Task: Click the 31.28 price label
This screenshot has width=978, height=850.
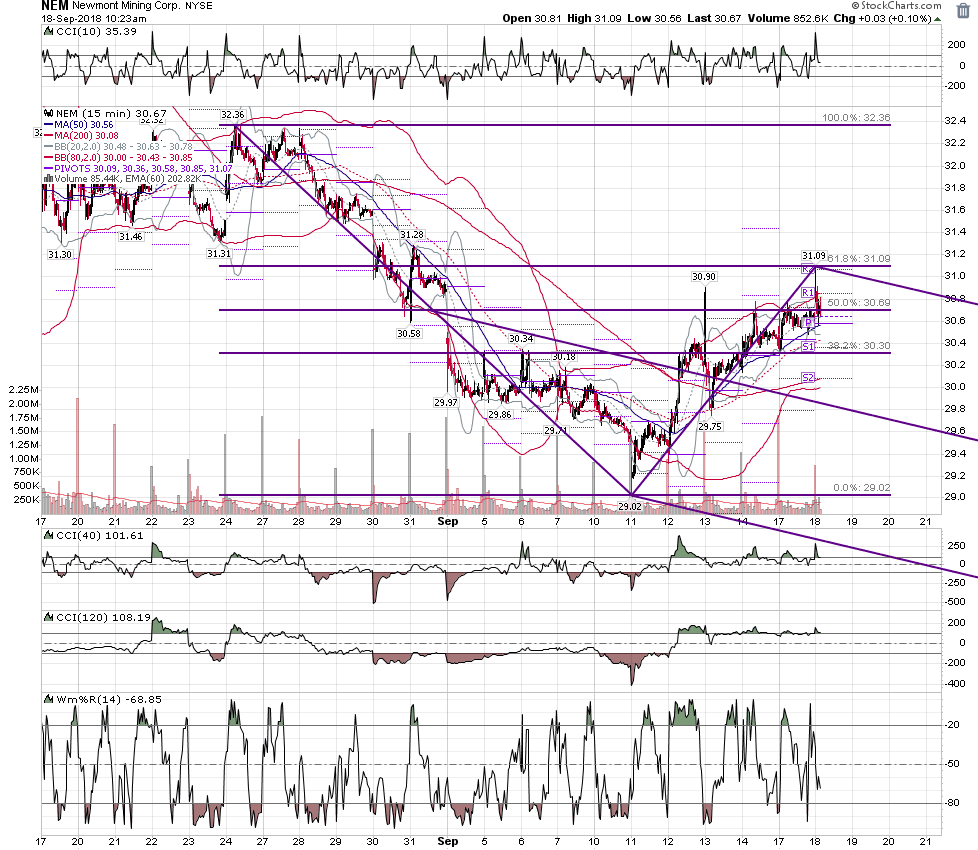Action: click(x=412, y=234)
